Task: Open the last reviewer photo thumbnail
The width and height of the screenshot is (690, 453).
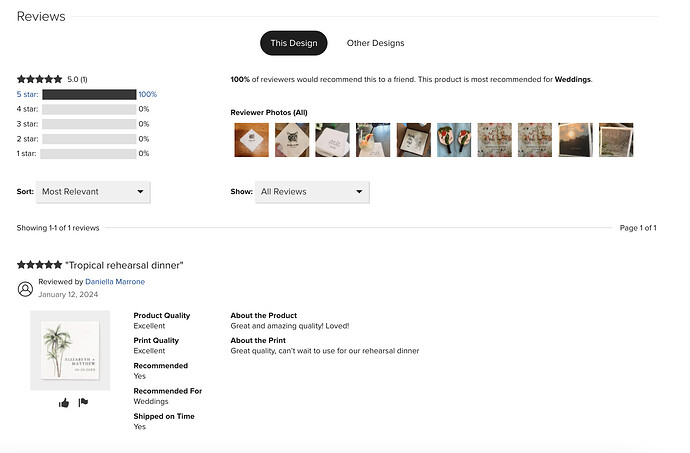Action: [616, 140]
